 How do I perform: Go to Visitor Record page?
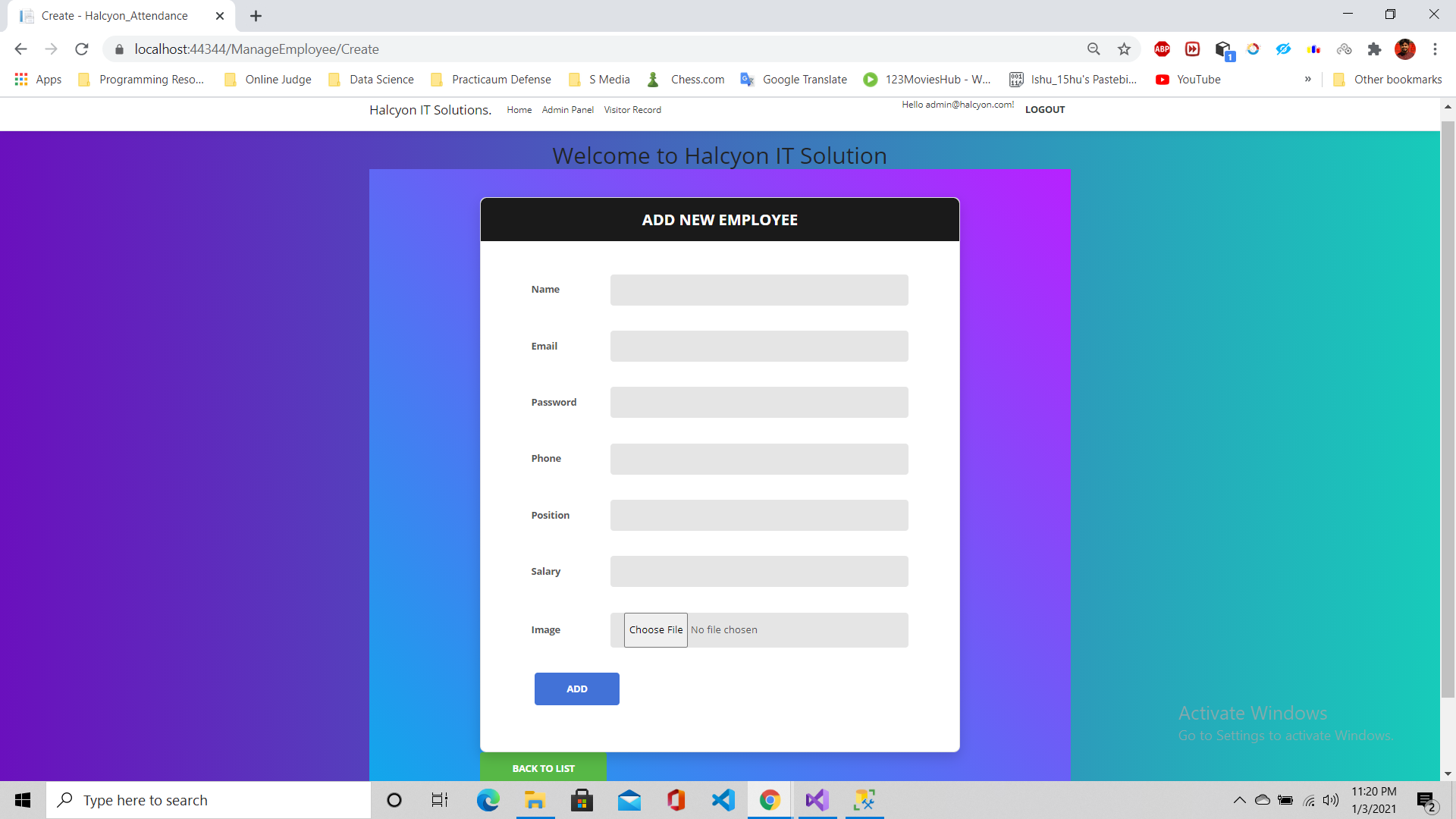coord(632,110)
